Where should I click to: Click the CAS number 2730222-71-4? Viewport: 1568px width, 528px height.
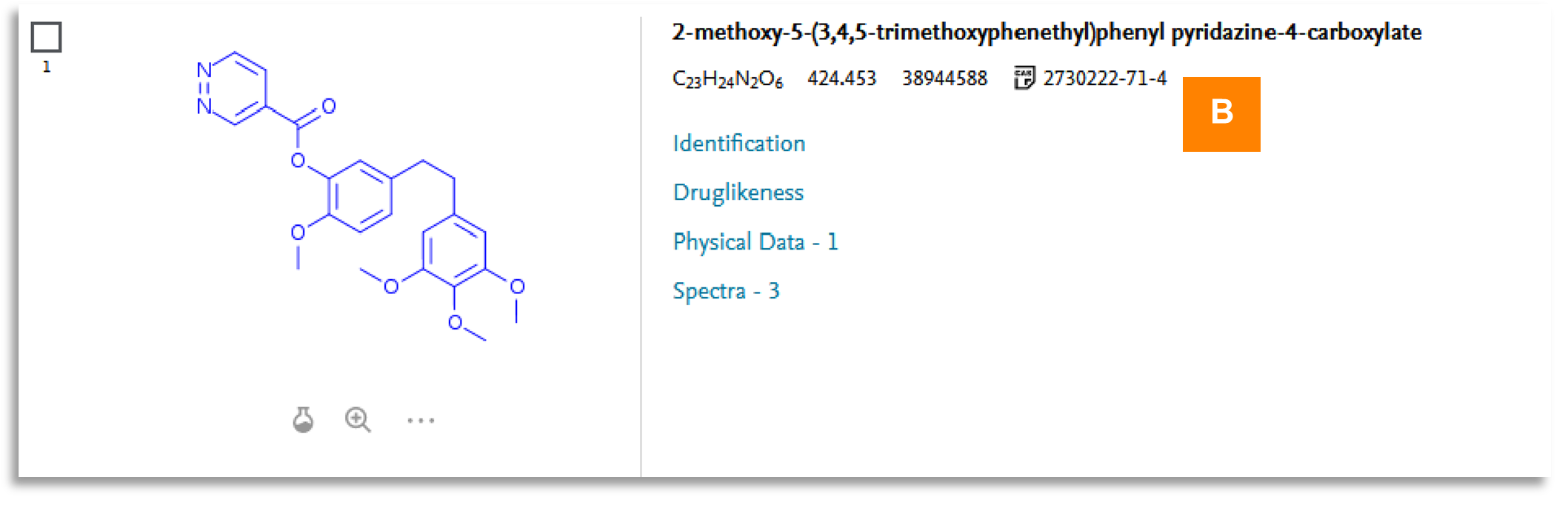tap(1104, 78)
